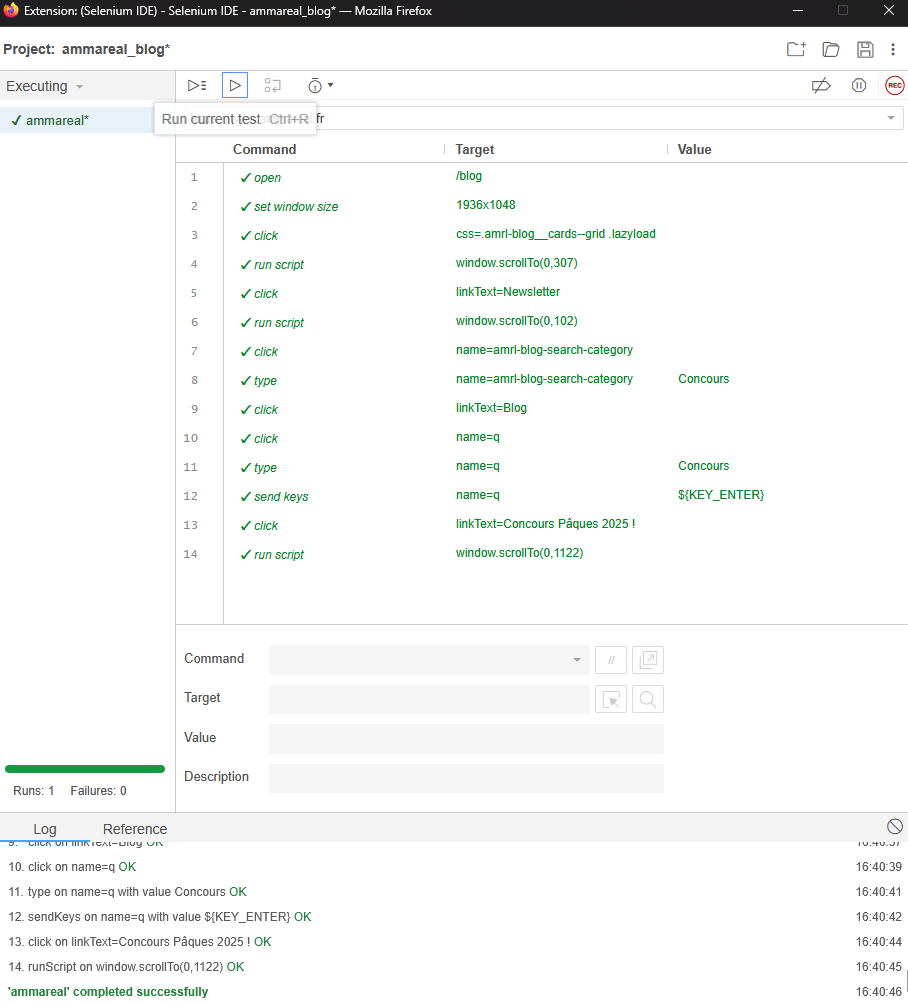Select the ammareal* test in sidebar
This screenshot has width=908, height=1003.
[57, 120]
